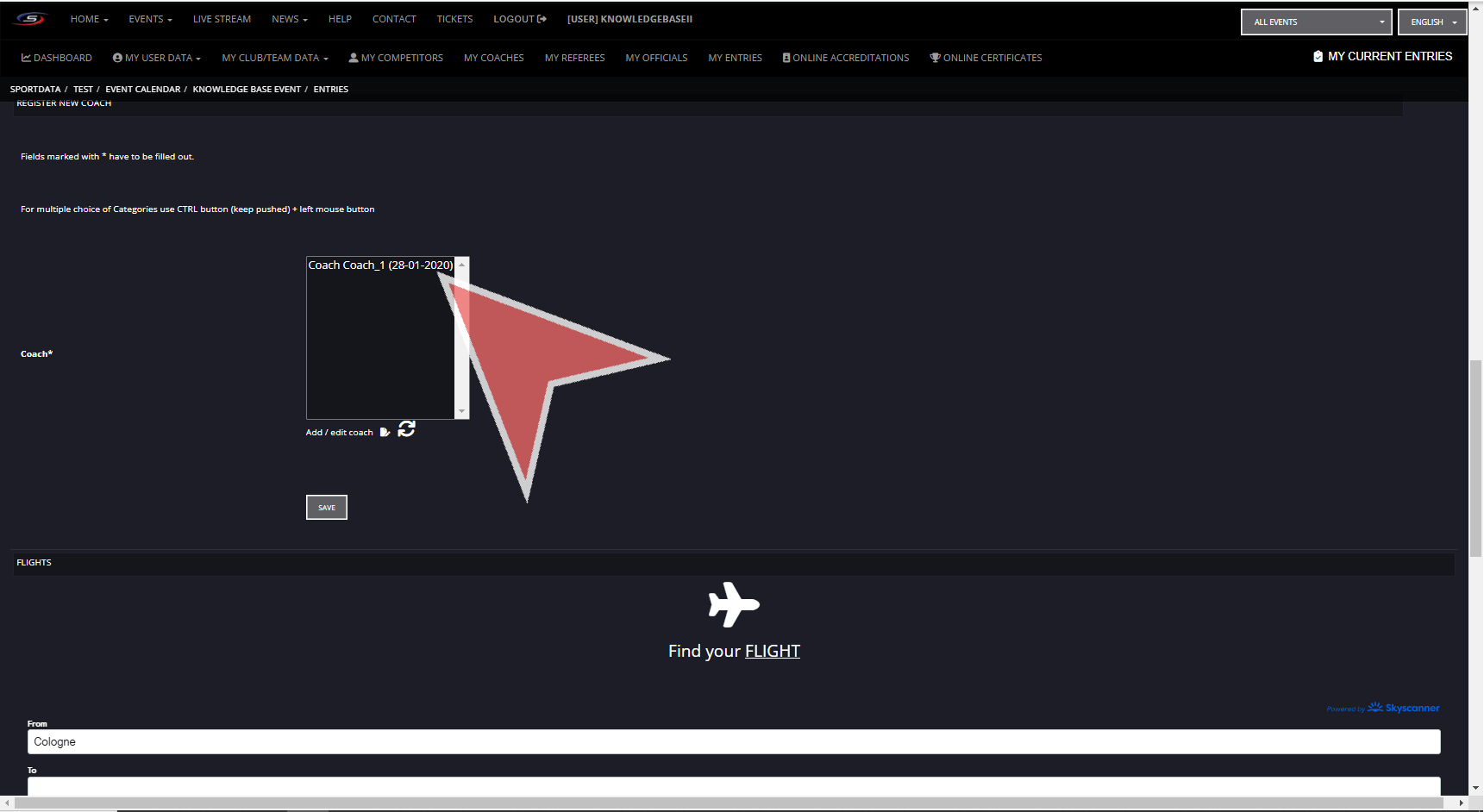Click Event Calendar in breadcrumb
The image size is (1484, 812).
tap(143, 90)
